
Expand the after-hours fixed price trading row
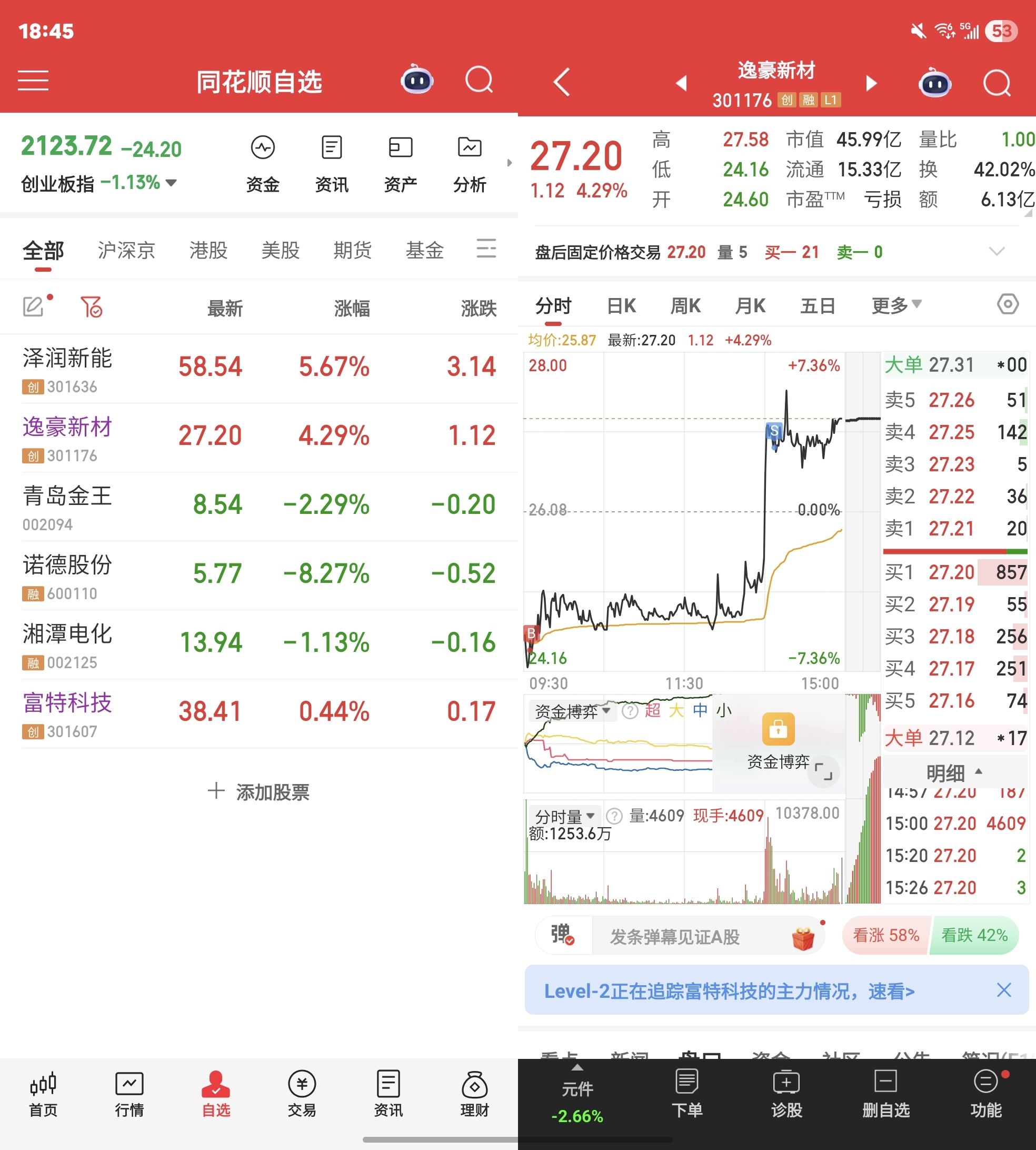pyautogui.click(x=997, y=252)
